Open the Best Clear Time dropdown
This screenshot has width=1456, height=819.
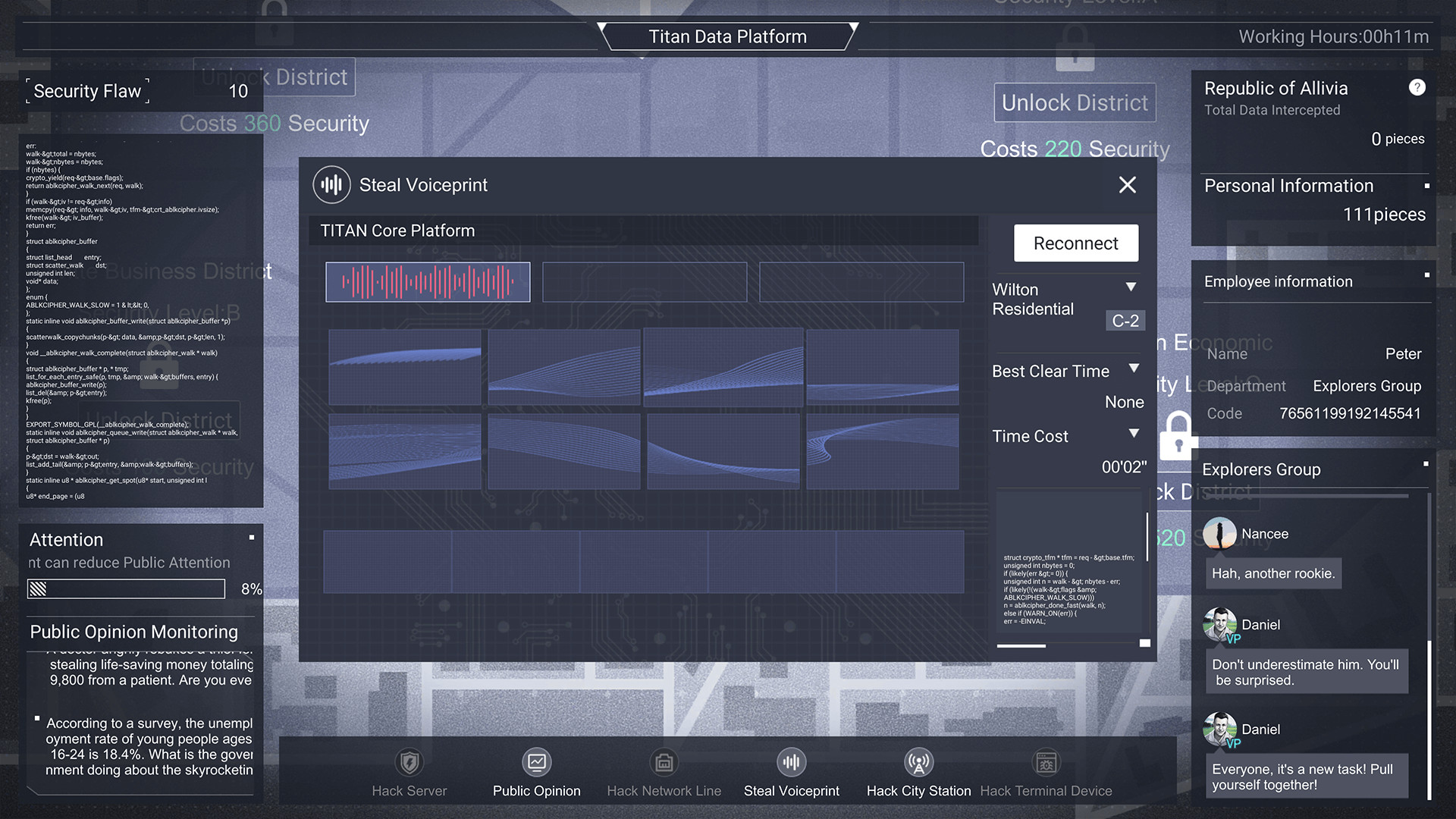pos(1134,369)
